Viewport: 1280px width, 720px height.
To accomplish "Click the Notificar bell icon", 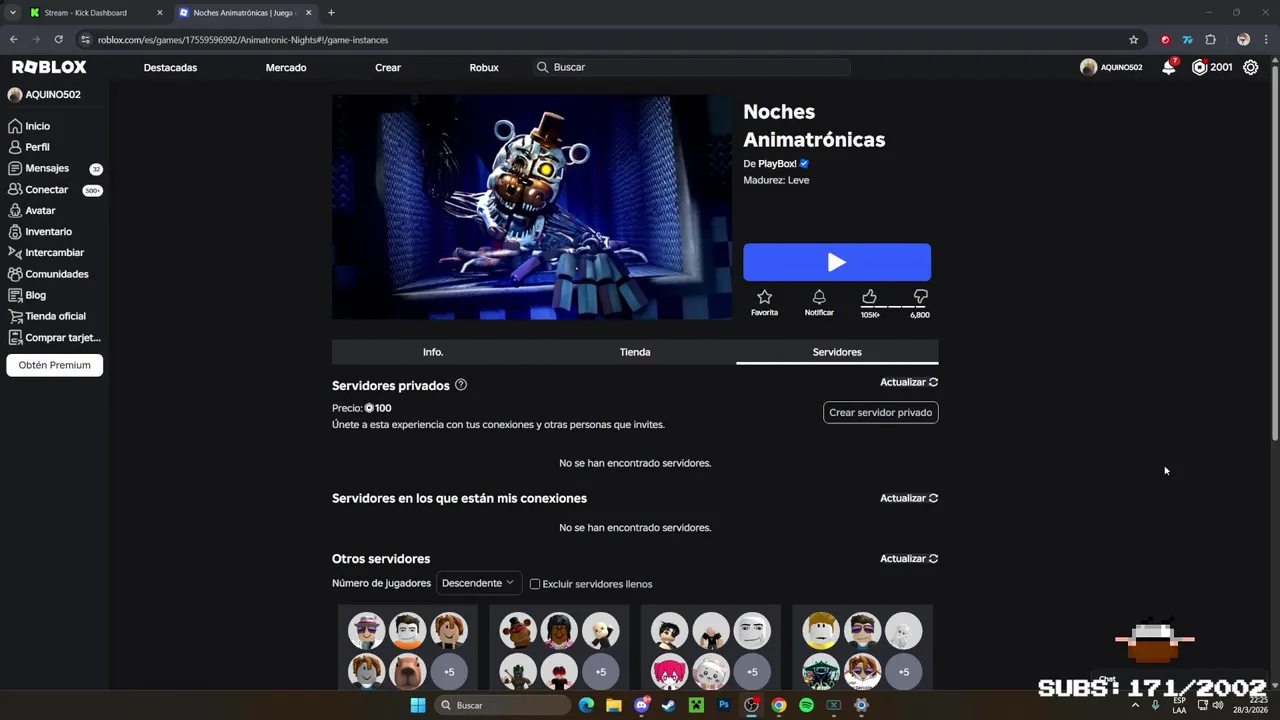I will click(819, 297).
